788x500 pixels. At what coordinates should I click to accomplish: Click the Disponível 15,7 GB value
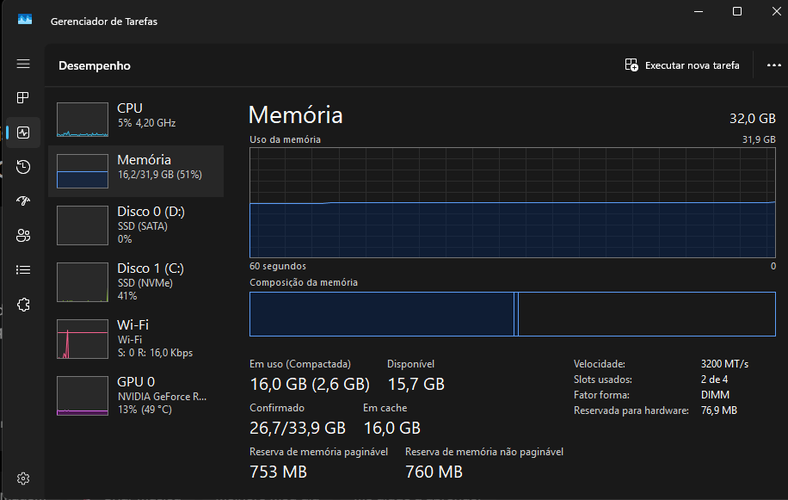click(416, 384)
